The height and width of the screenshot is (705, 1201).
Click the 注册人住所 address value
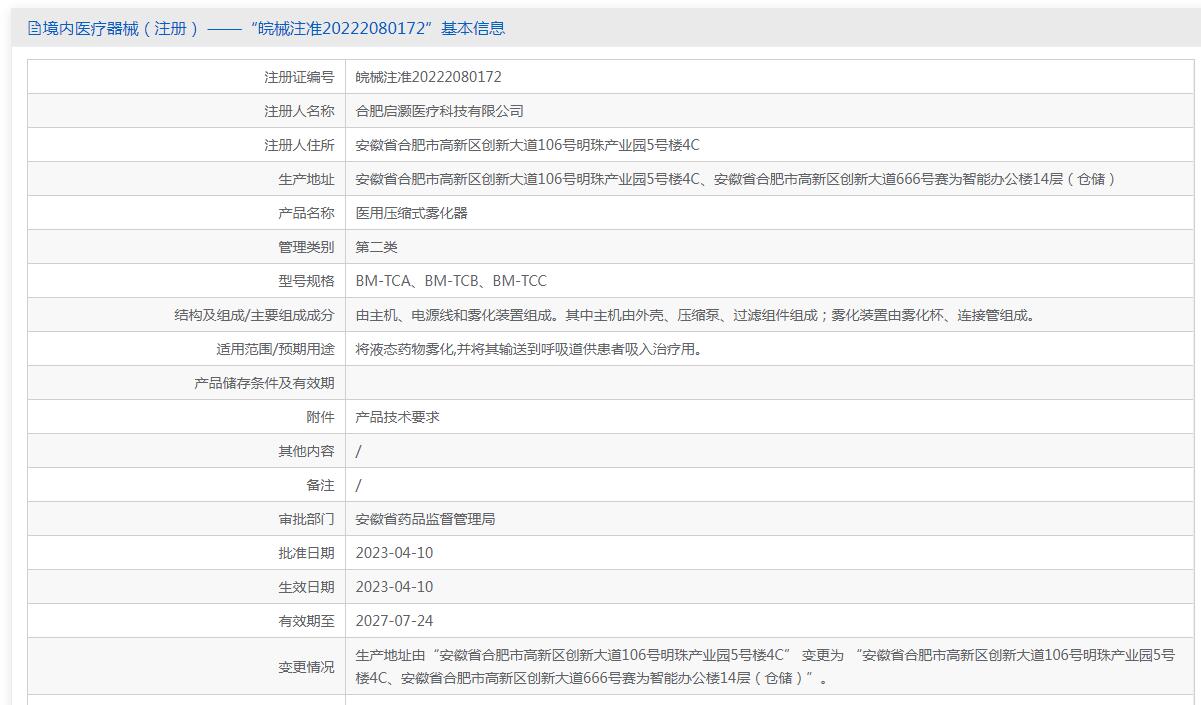pos(528,145)
